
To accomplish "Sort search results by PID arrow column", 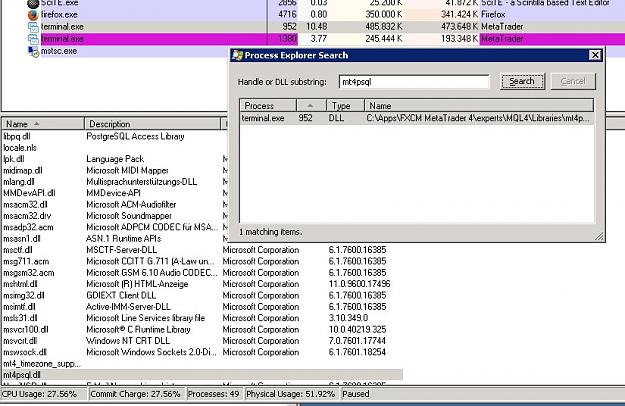I will [x=311, y=106].
